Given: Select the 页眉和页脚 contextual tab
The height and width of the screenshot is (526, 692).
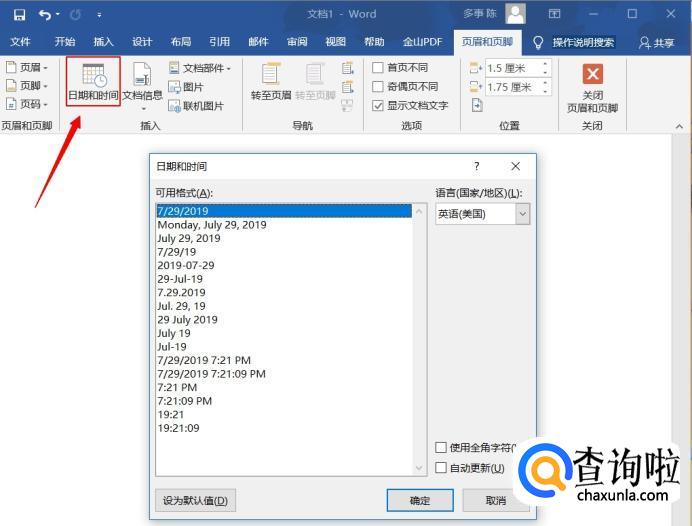Looking at the screenshot, I should (487, 42).
